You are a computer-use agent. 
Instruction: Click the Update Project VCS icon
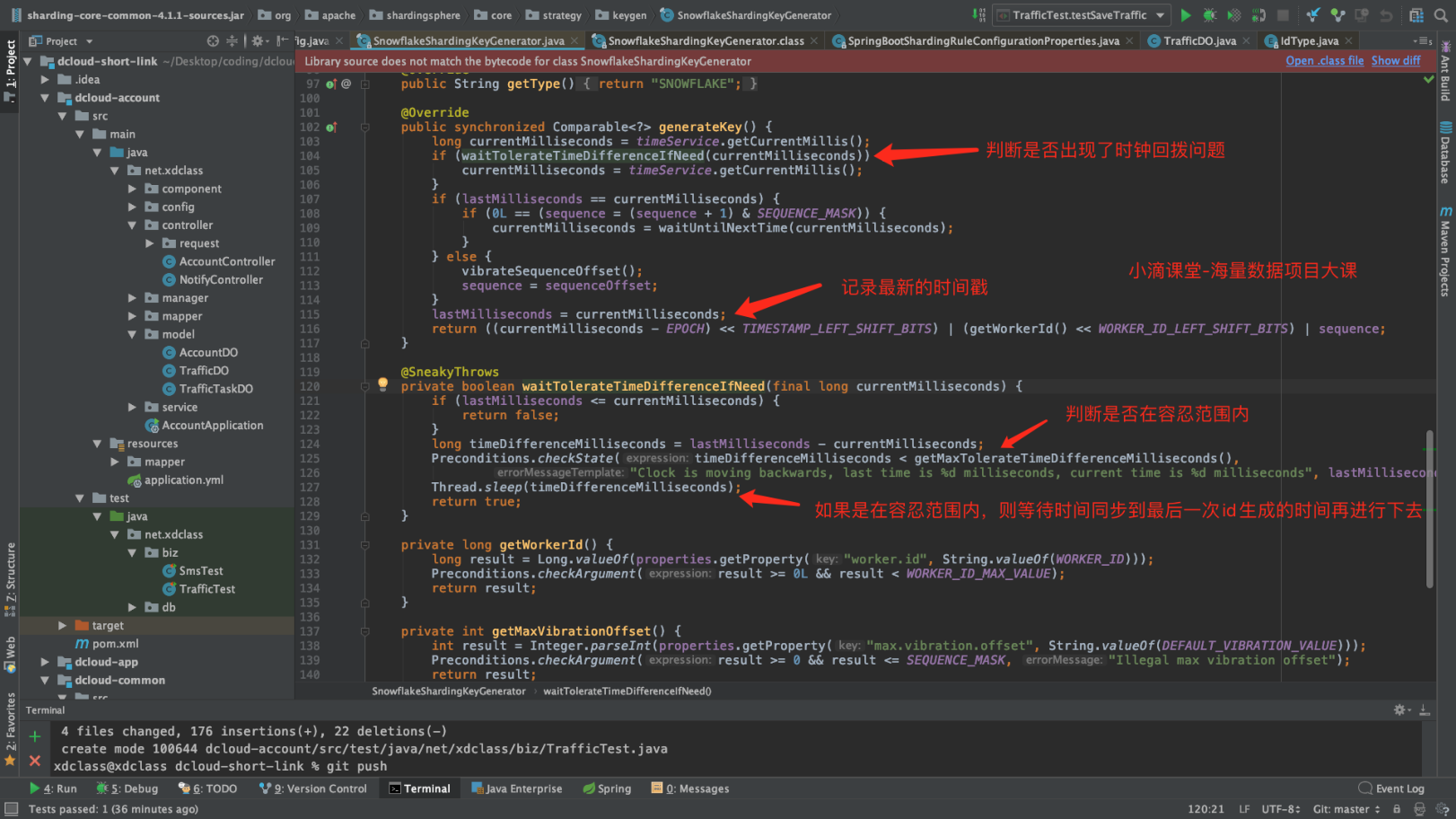click(x=1313, y=15)
